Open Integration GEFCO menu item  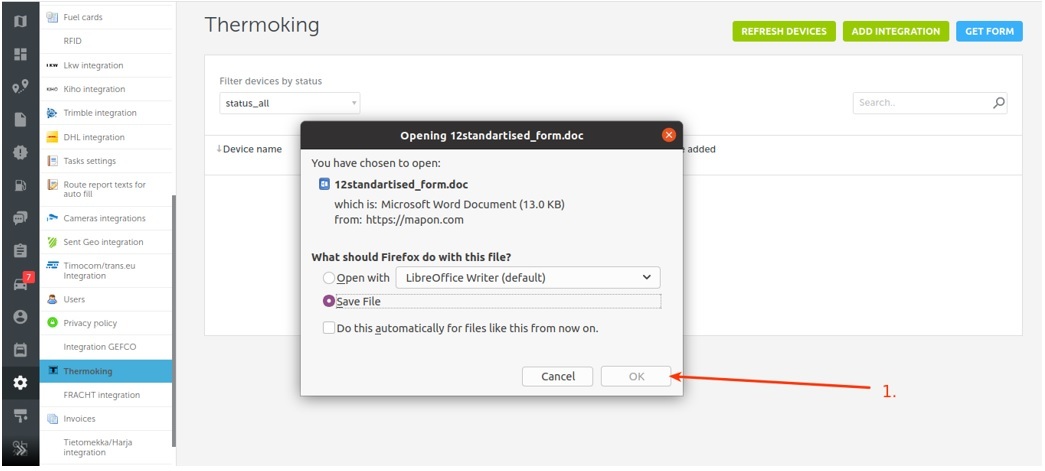click(x=107, y=347)
